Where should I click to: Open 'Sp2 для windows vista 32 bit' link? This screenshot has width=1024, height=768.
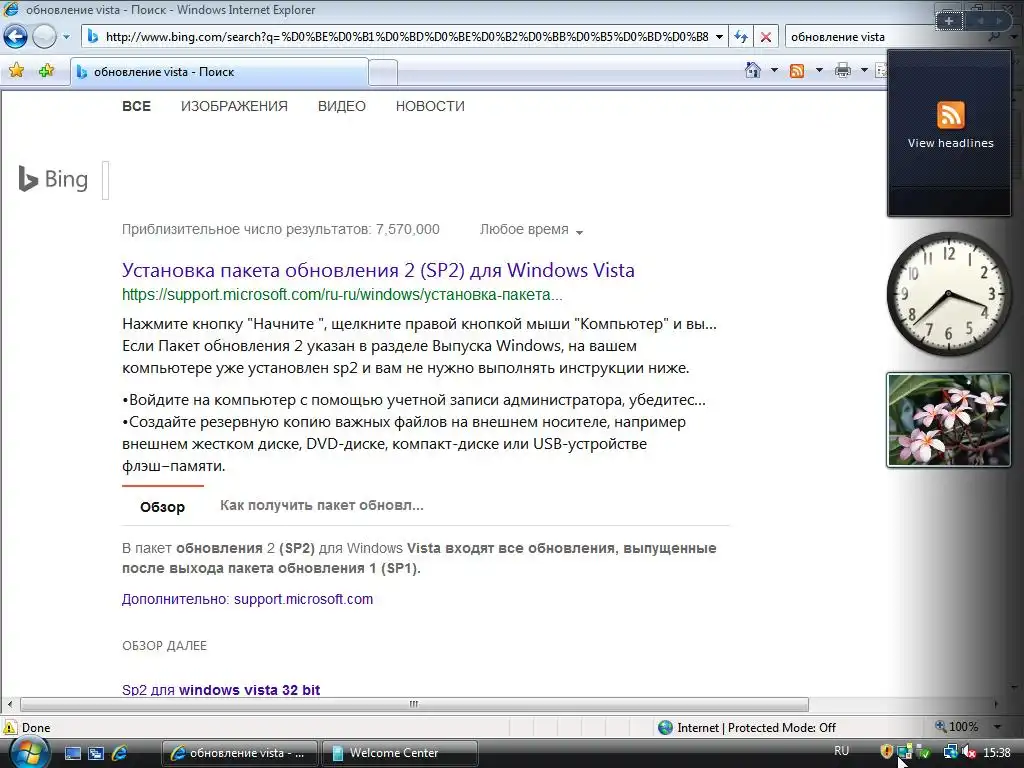point(221,690)
